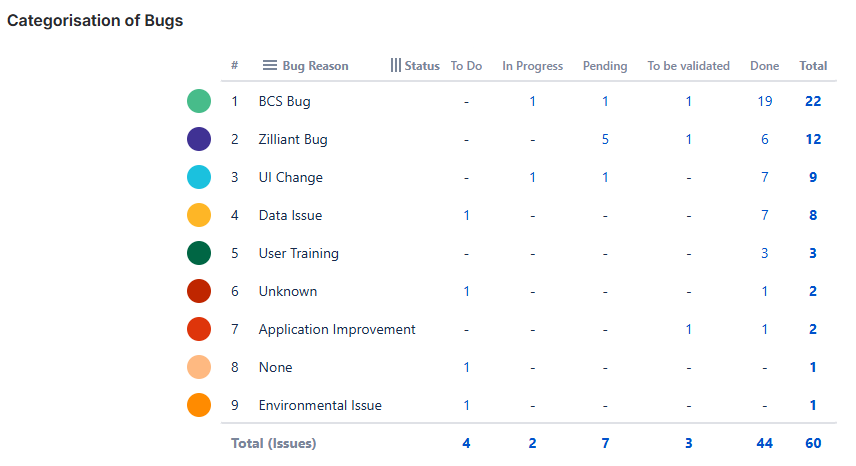Click the To be validated column header
This screenshot has height=466, width=856.
pos(688,66)
